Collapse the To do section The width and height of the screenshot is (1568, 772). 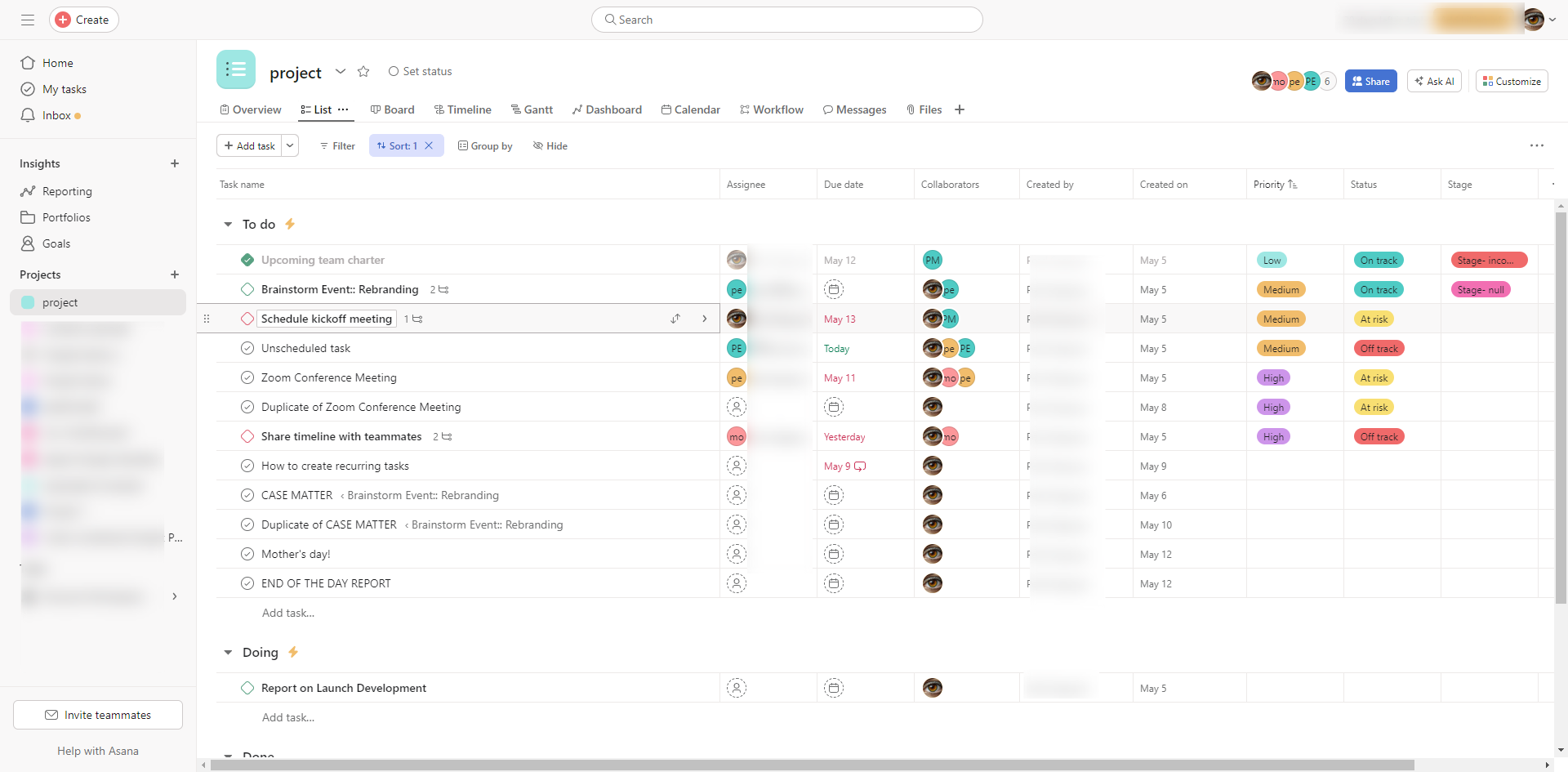coord(228,224)
